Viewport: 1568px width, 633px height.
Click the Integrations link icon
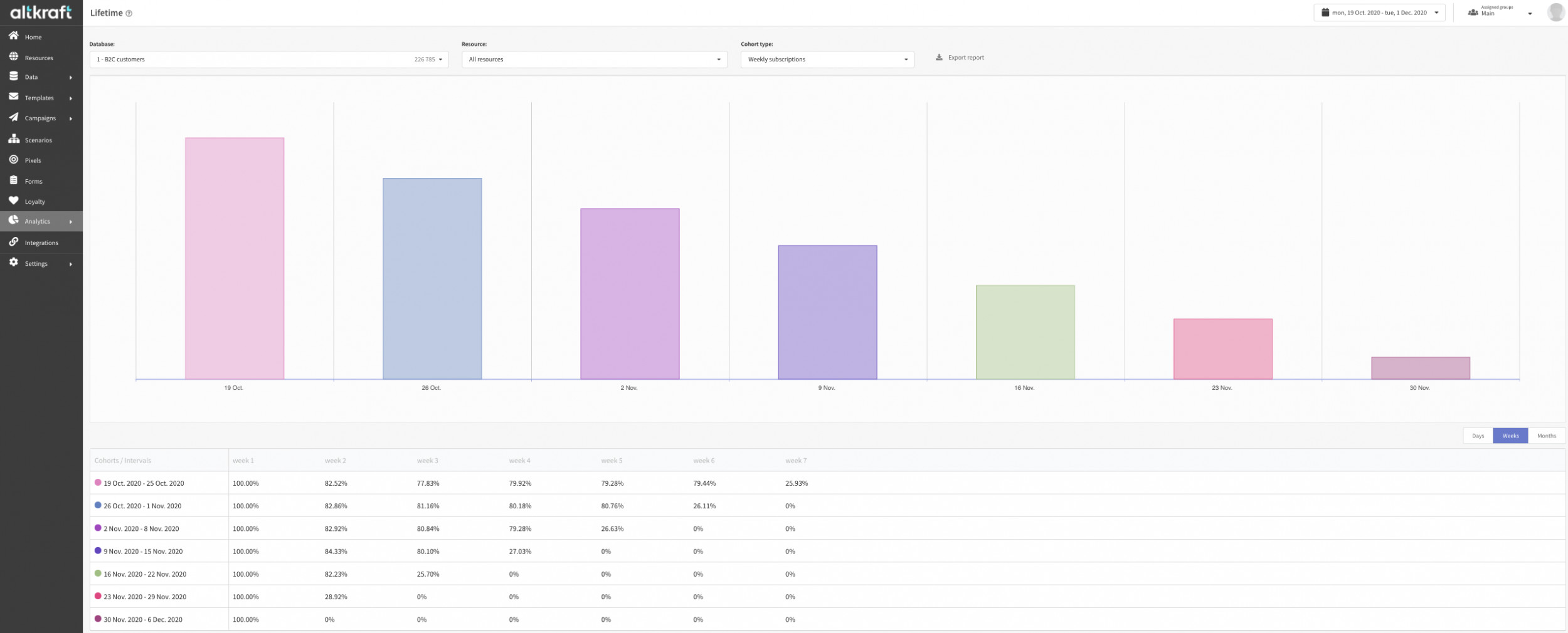pos(13,242)
